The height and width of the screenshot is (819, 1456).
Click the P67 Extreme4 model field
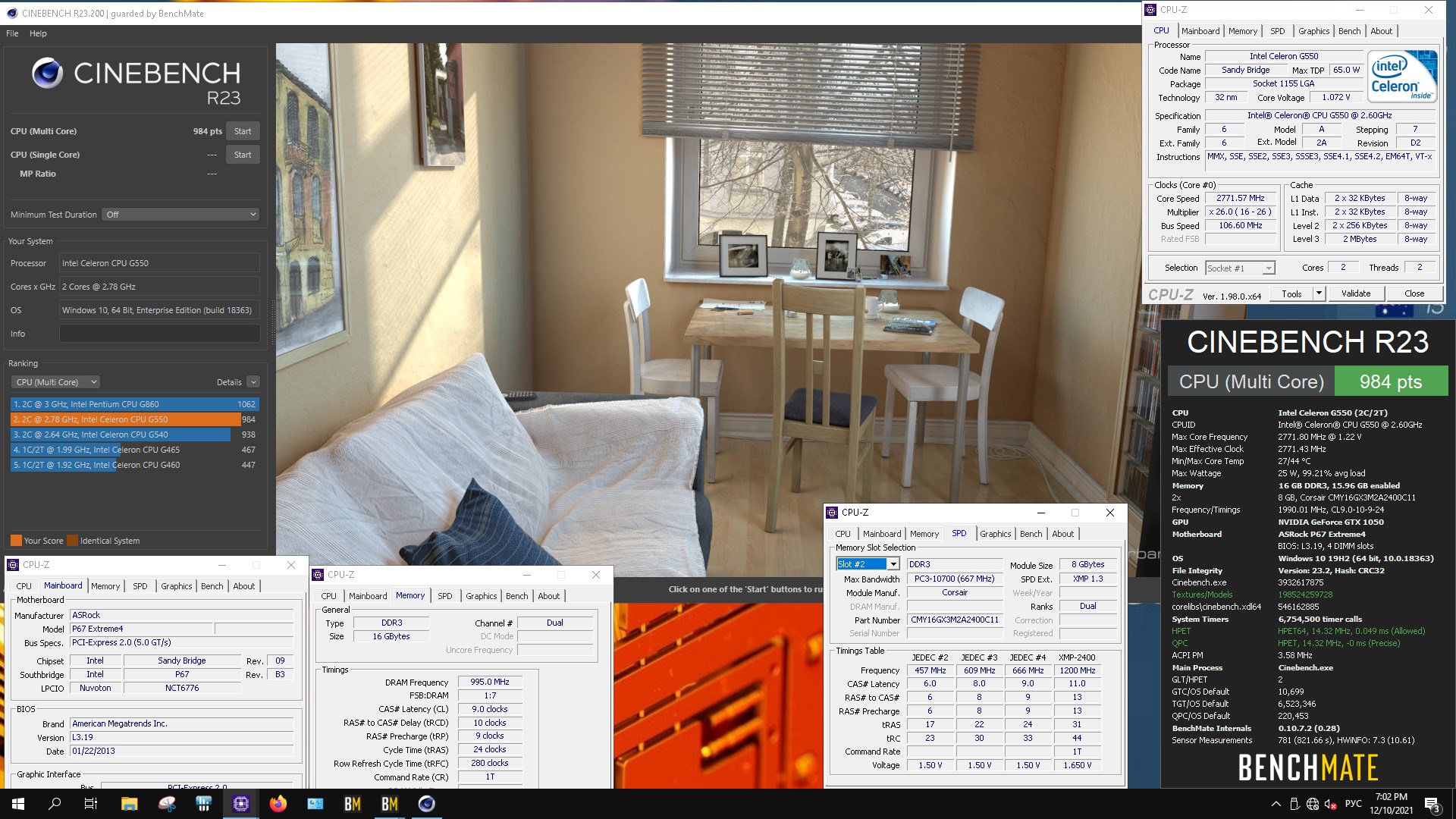point(140,629)
